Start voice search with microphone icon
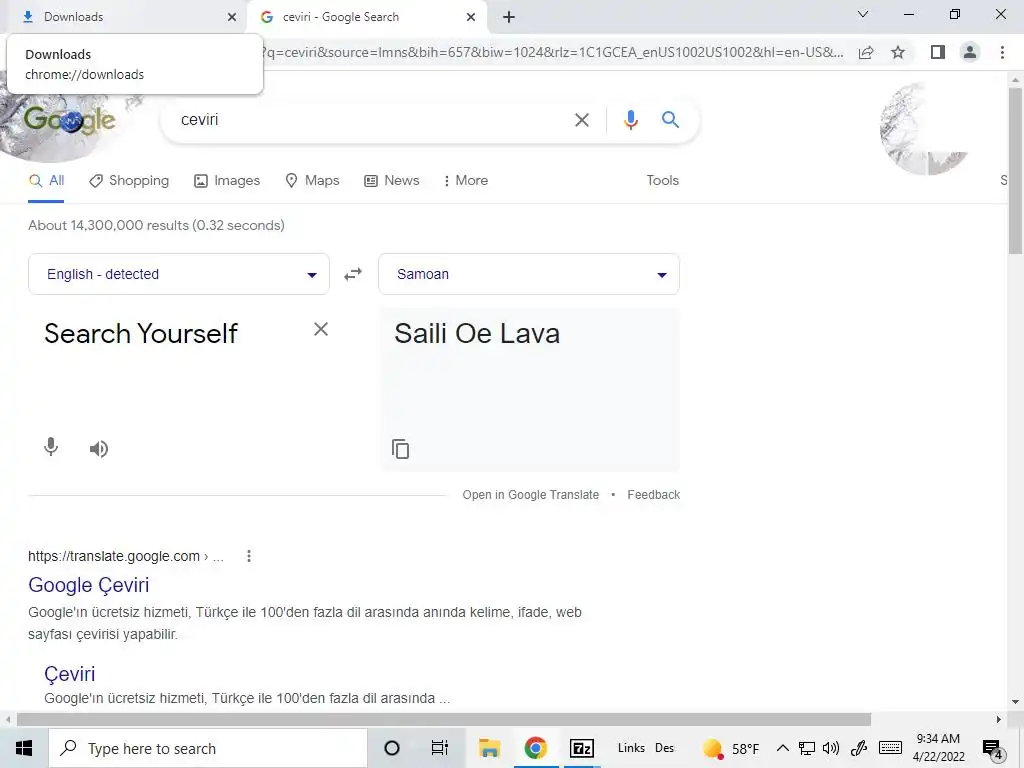The height and width of the screenshot is (768, 1024). pos(630,120)
